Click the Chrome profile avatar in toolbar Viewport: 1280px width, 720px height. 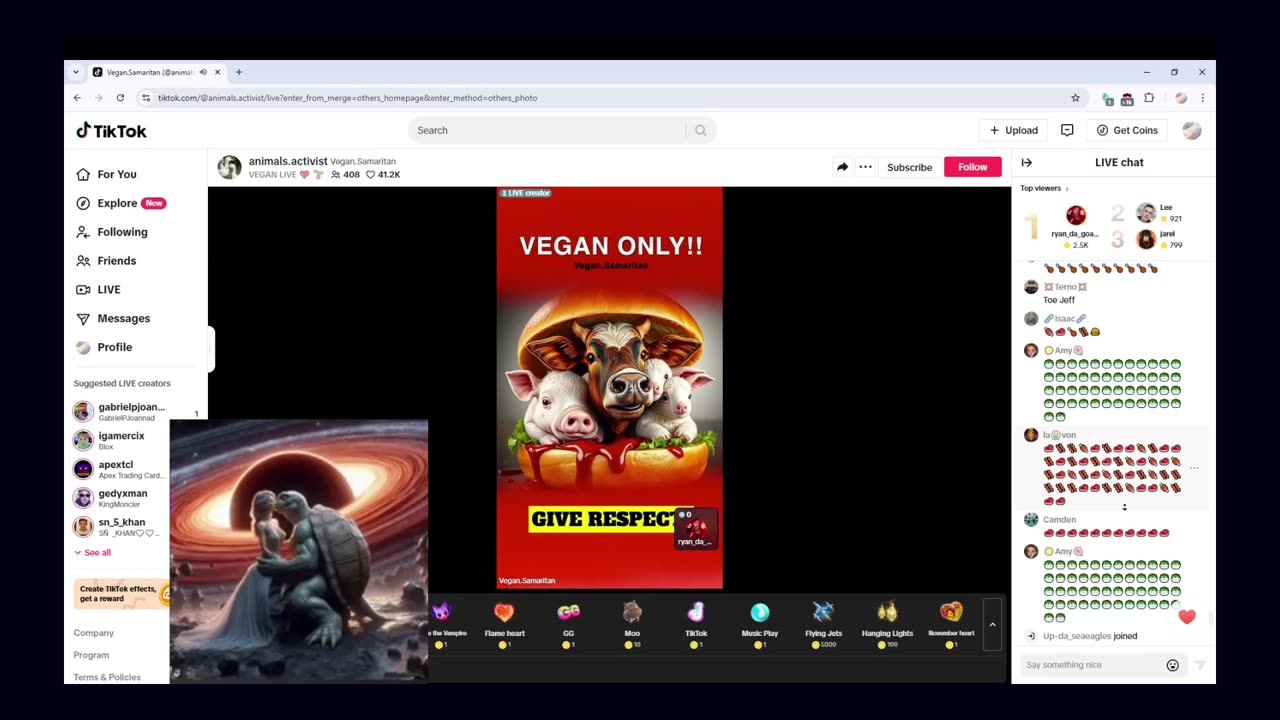coord(1181,98)
